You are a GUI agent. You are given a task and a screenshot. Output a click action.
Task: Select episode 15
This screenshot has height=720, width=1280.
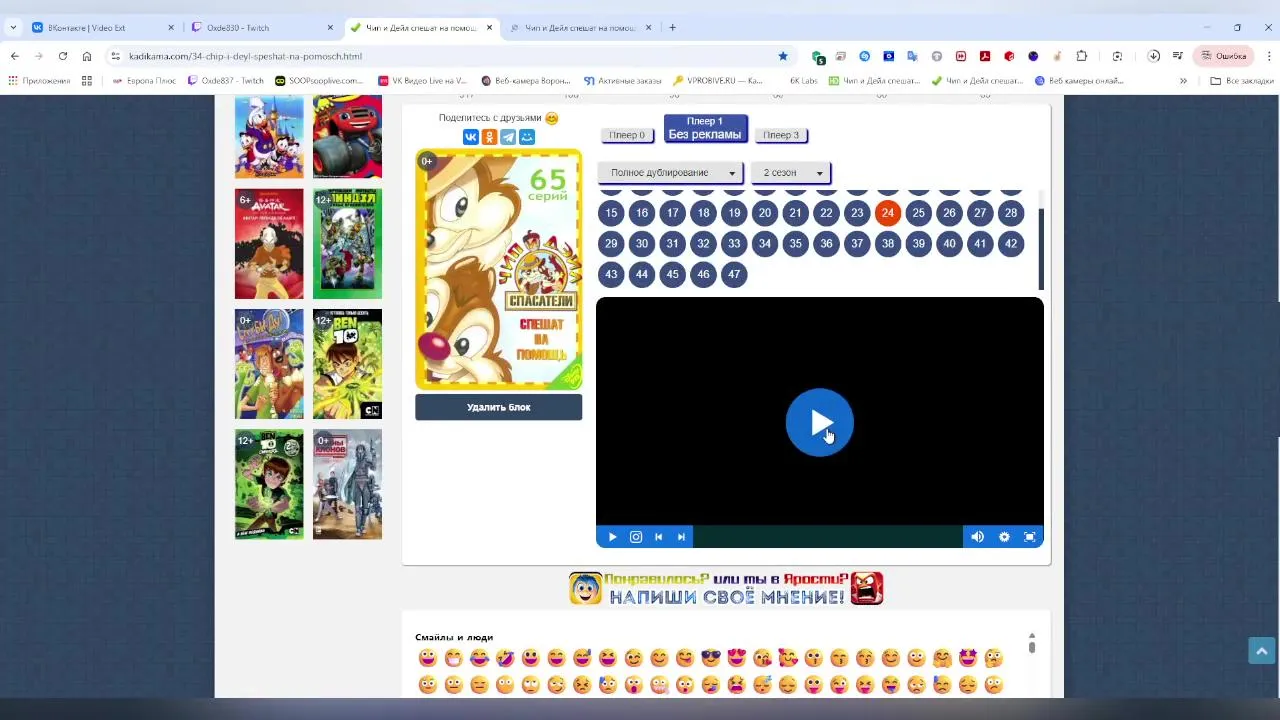(611, 213)
